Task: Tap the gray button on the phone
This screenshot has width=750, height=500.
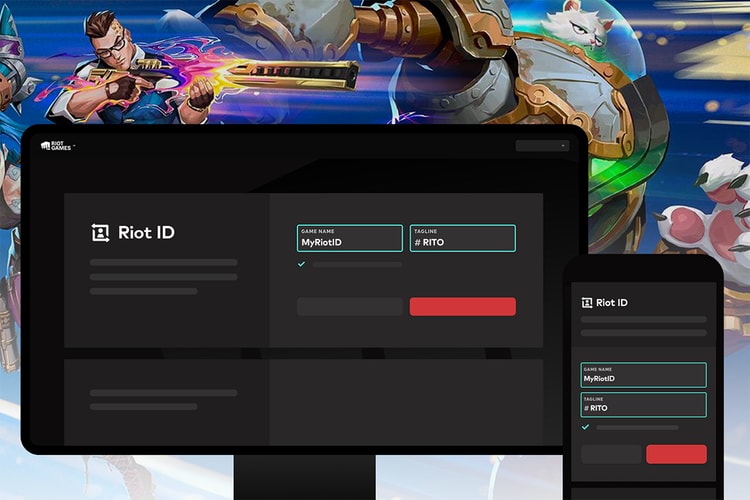Action: pyautogui.click(x=611, y=454)
